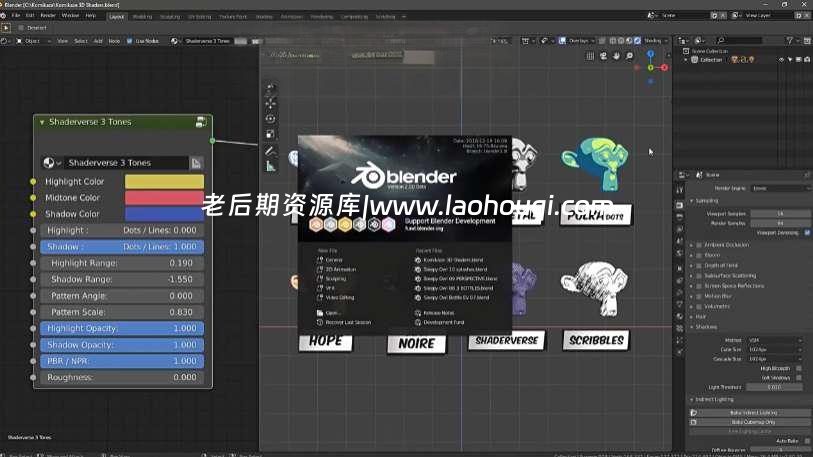Toggle Viewport Denoising checkbox
This screenshot has width=813, height=457.
(807, 233)
